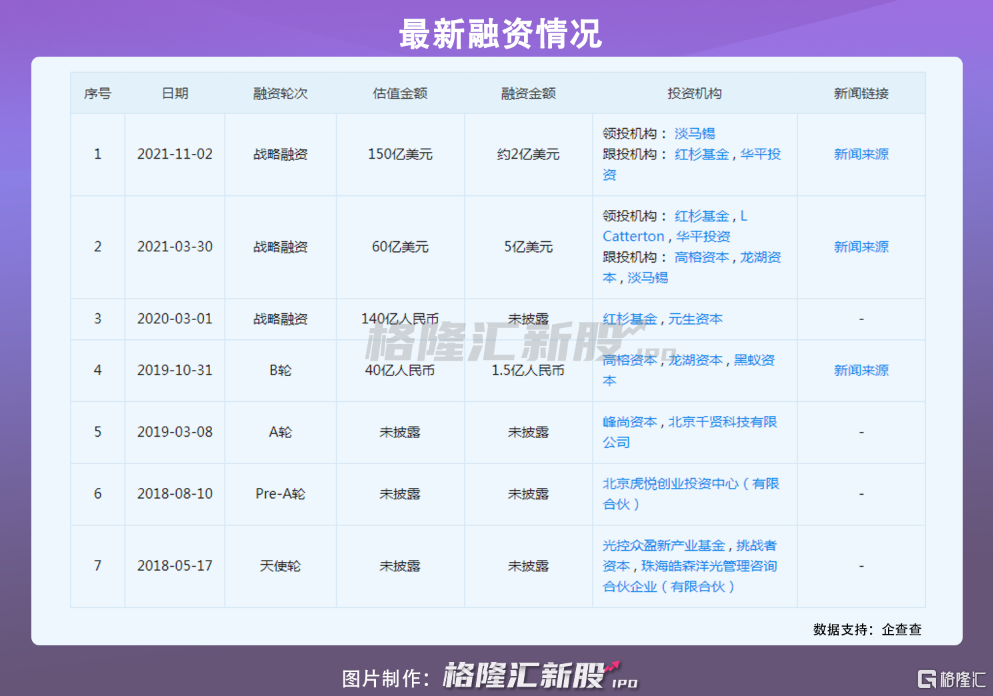Open the 光控众盈新产业基金 investor link
The image size is (993, 696).
(x=664, y=546)
